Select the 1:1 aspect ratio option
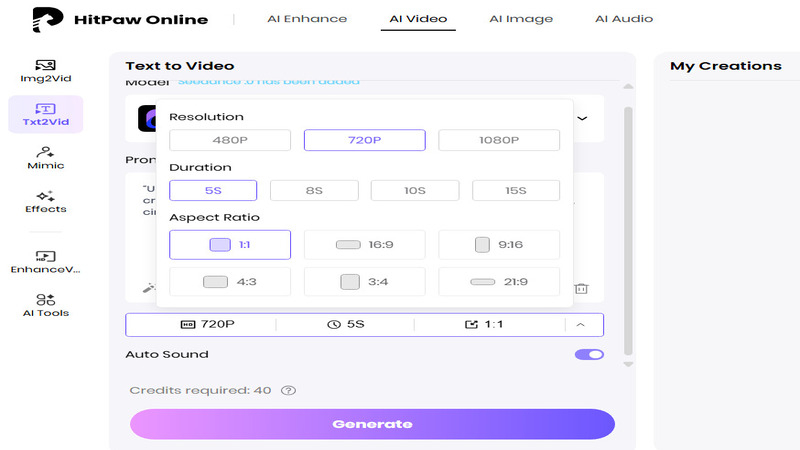 coord(230,244)
